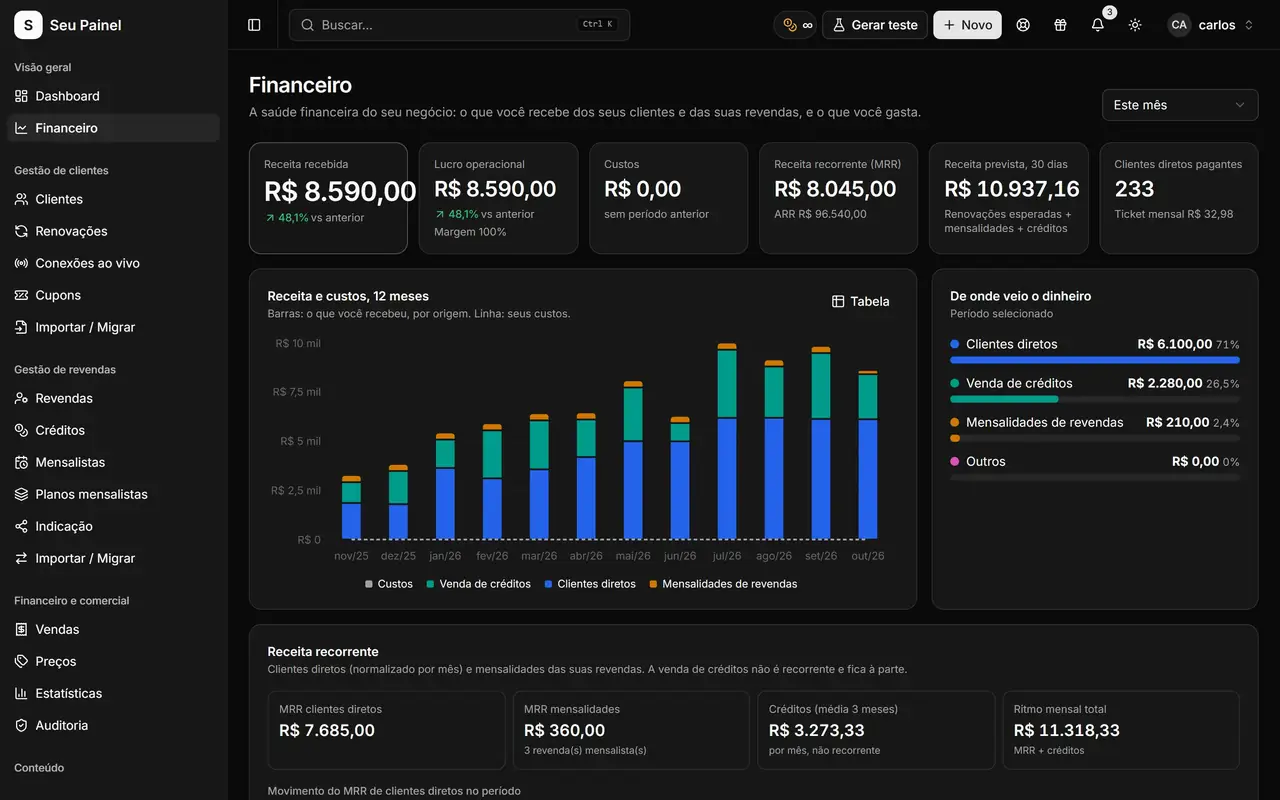This screenshot has width=1280, height=800.
Task: Click the MRR value R$ 8.045,00
Action: point(836,189)
